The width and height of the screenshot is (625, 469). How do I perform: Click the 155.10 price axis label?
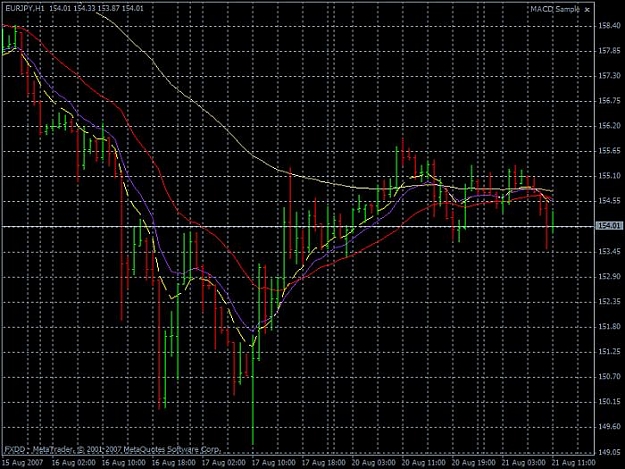(610, 176)
